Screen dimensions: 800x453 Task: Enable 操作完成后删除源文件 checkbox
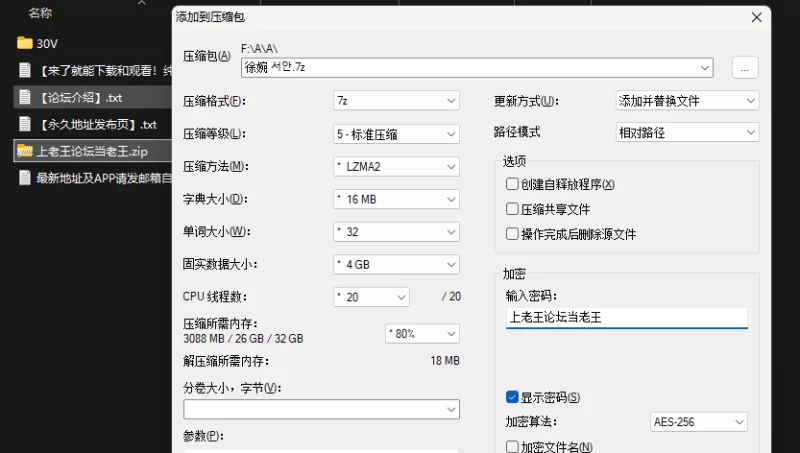[x=512, y=234]
